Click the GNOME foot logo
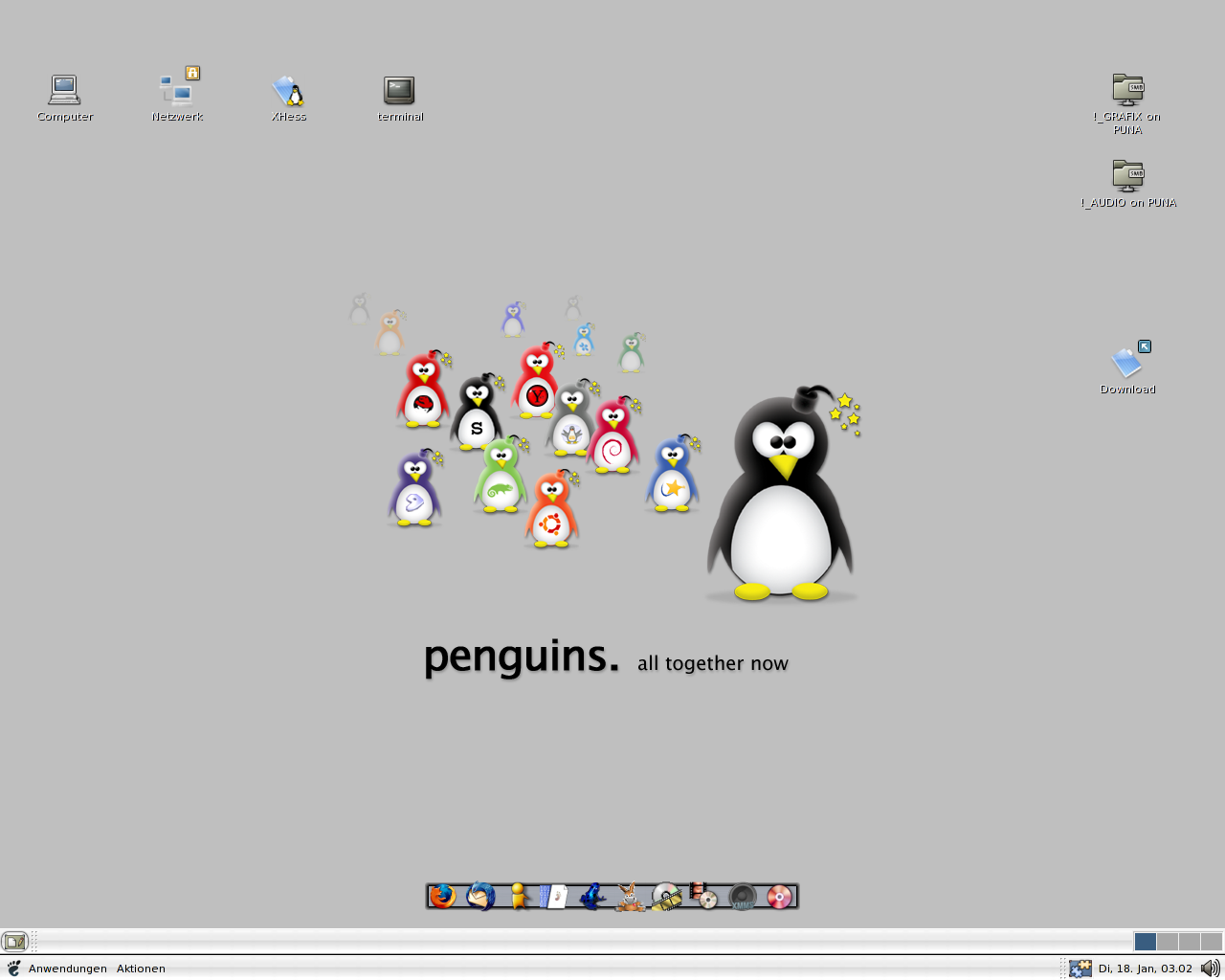Viewport: 1225px width, 980px height. click(13, 969)
